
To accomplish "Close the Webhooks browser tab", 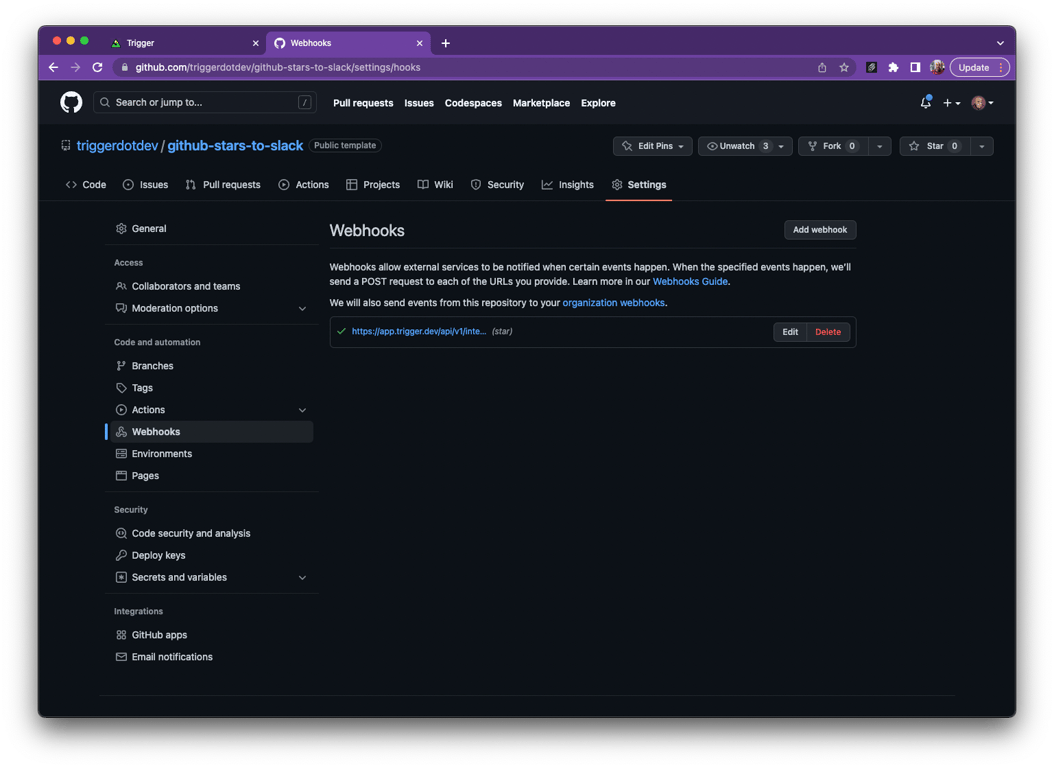I will 419,43.
